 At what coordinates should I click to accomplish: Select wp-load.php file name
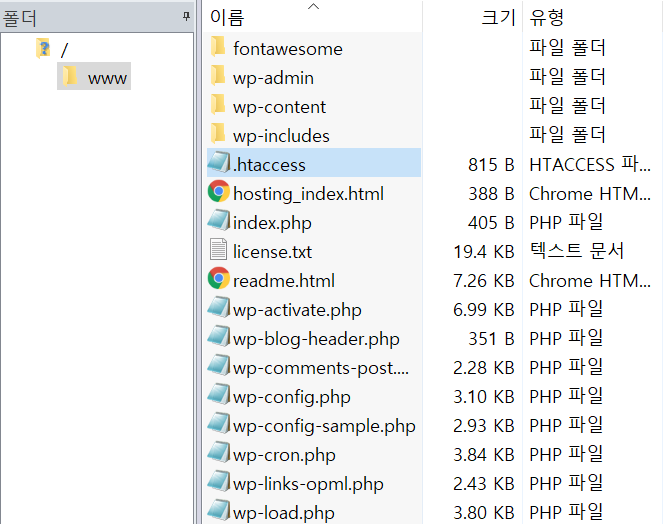[x=284, y=513]
